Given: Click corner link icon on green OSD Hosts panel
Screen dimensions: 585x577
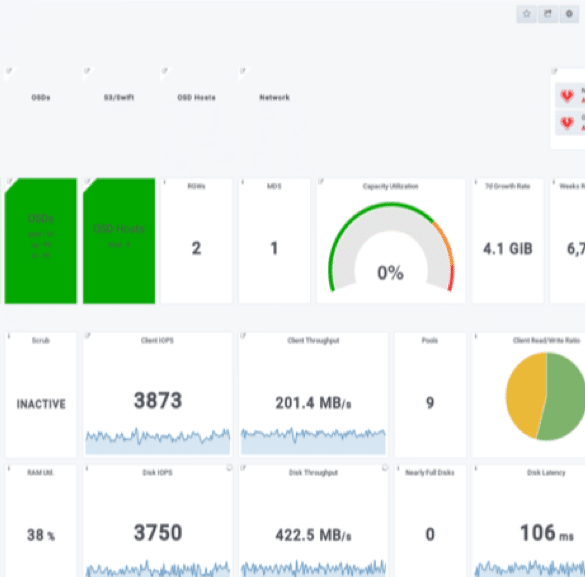Looking at the screenshot, I should pyautogui.click(x=87, y=182).
